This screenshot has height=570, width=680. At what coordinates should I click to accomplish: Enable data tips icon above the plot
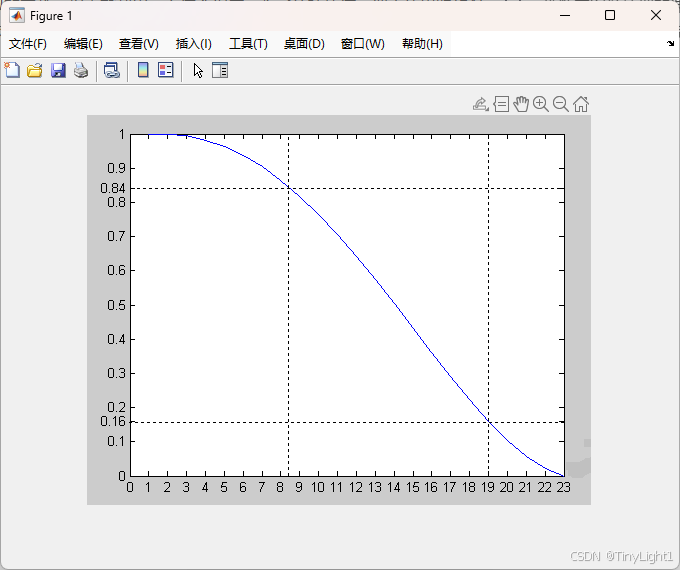[501, 105]
